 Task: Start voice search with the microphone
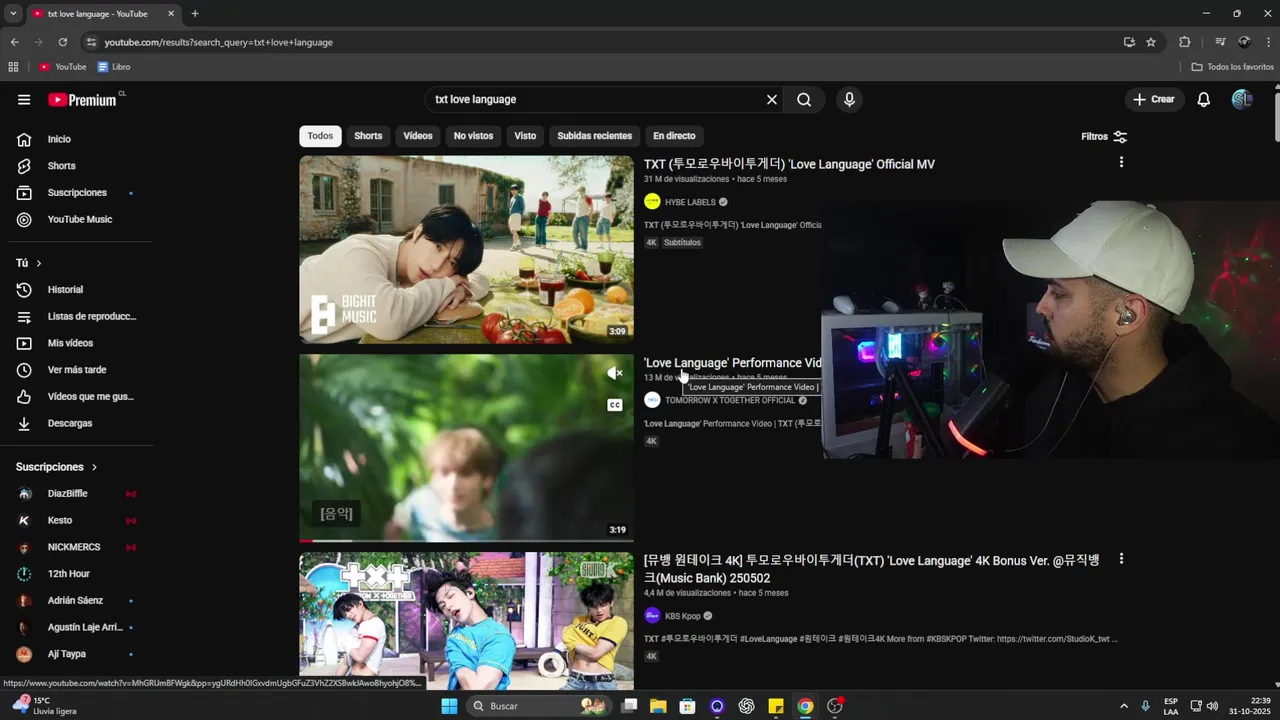[x=849, y=100]
